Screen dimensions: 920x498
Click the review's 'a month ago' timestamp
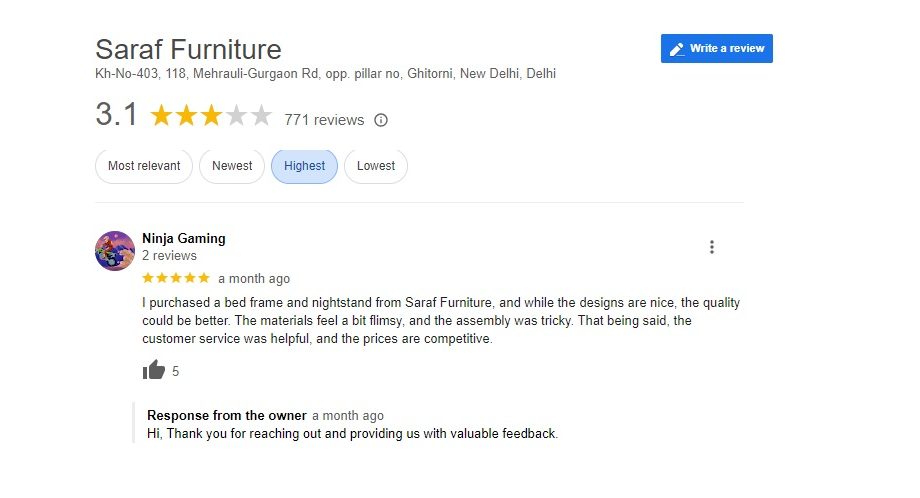click(x=254, y=279)
